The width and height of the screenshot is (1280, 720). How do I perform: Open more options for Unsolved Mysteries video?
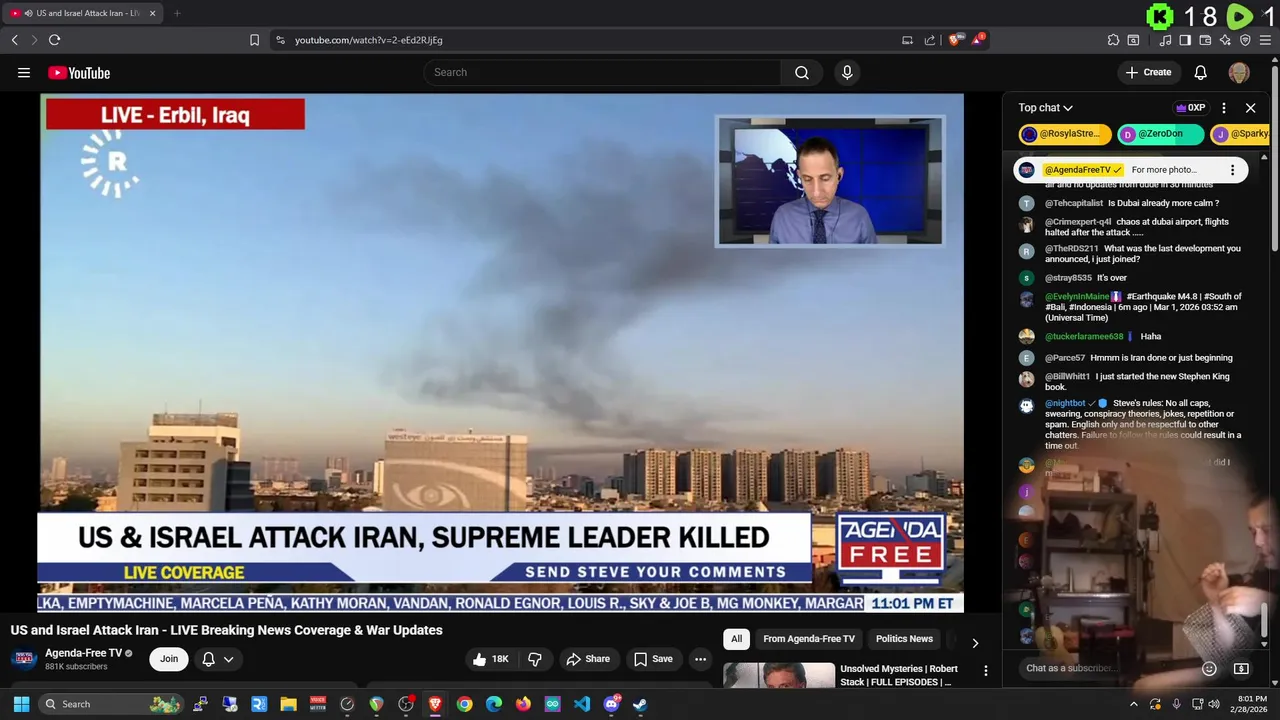985,671
